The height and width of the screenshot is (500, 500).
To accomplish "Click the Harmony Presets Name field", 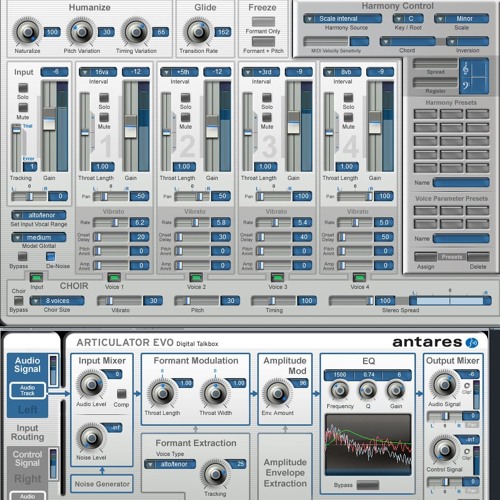I will (x=461, y=182).
